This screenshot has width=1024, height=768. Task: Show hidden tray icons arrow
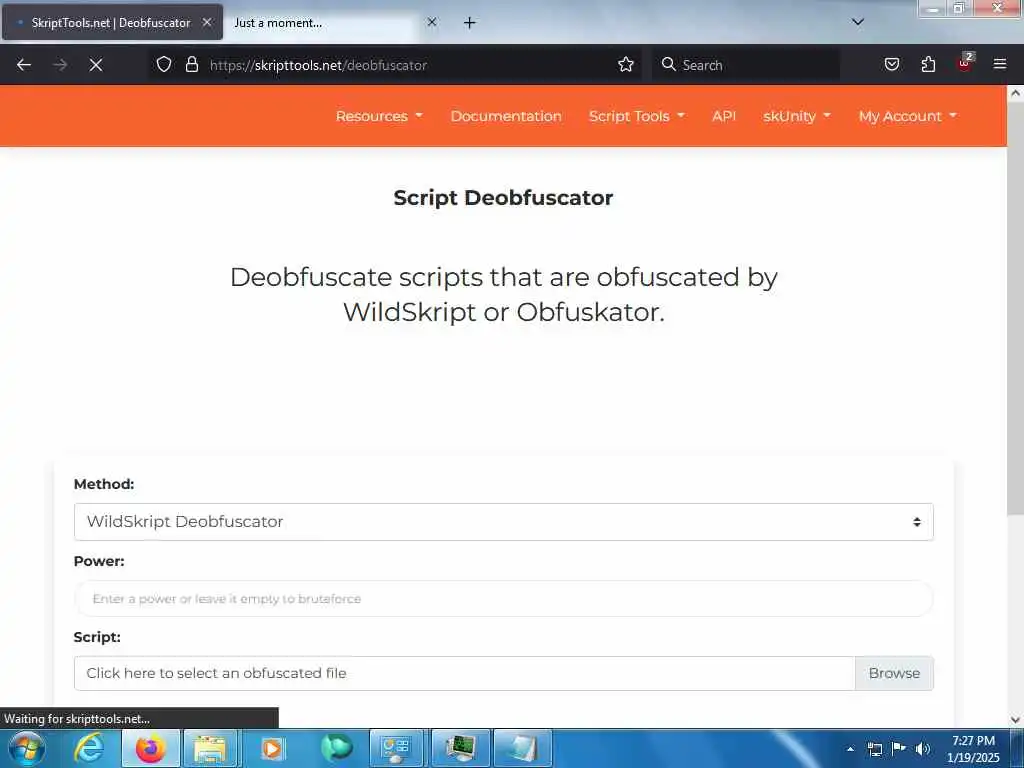coord(850,749)
